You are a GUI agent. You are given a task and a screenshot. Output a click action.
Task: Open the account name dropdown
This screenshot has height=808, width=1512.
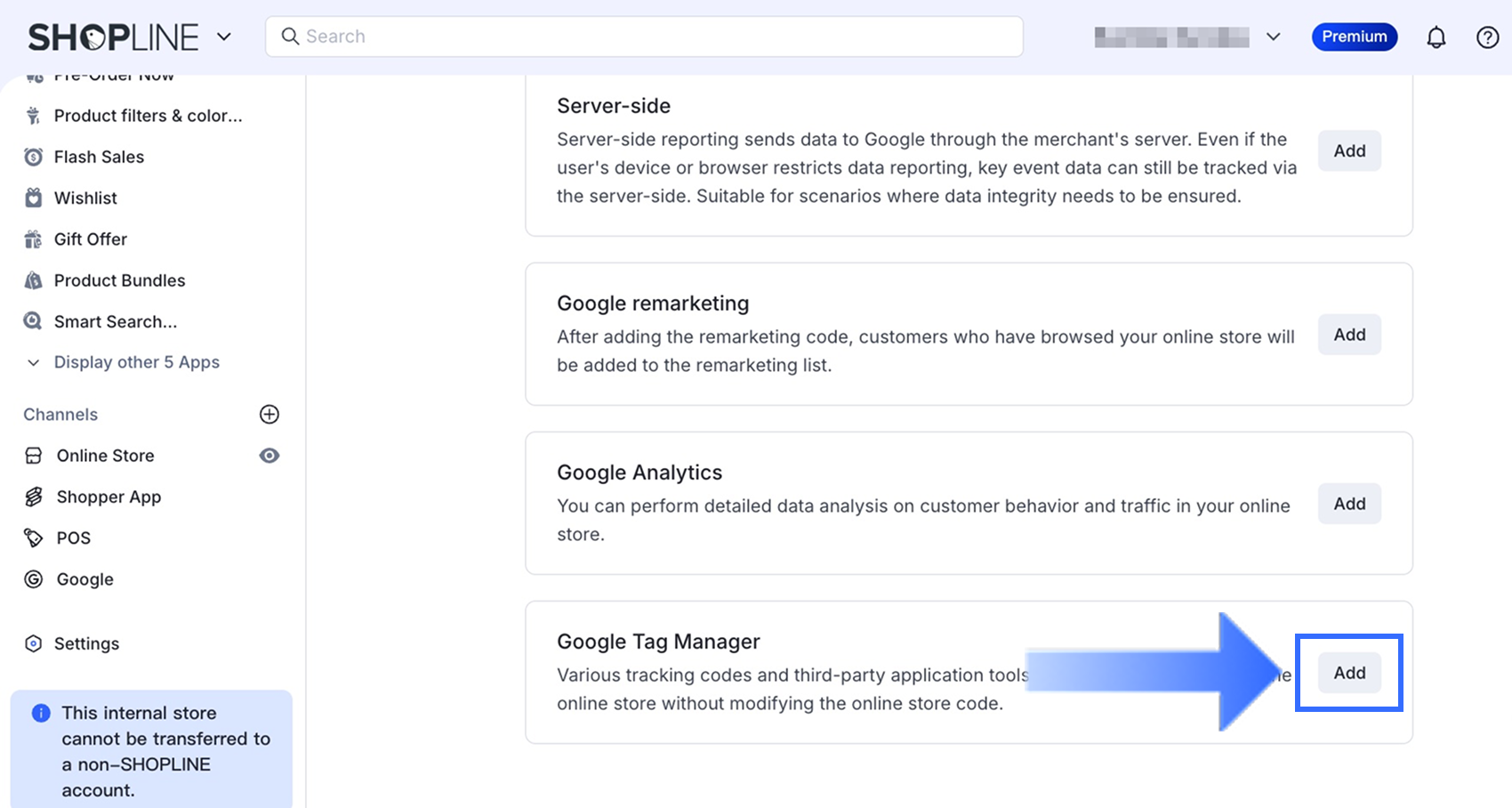(1273, 36)
